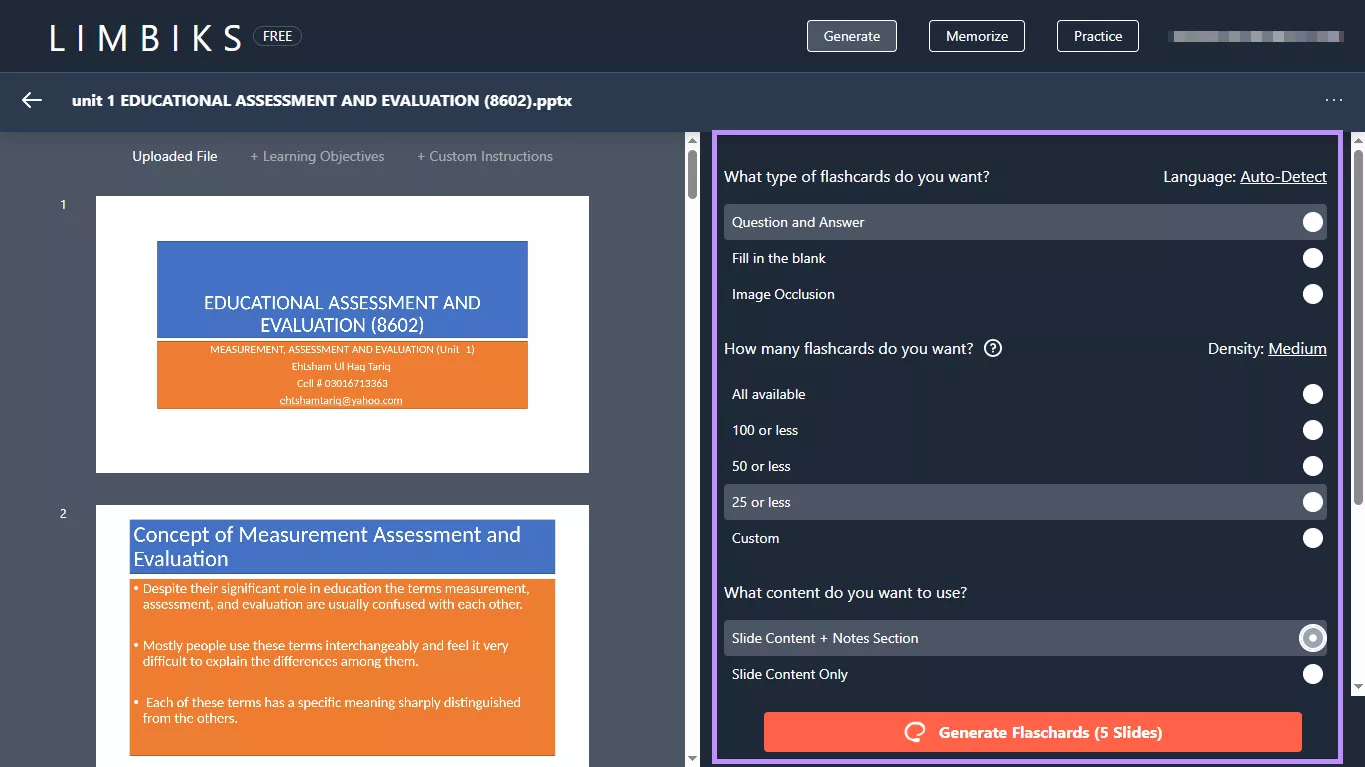Click Generate Flashcards (5 Slides)
Viewport: 1365px width, 767px height.
pos(1032,732)
